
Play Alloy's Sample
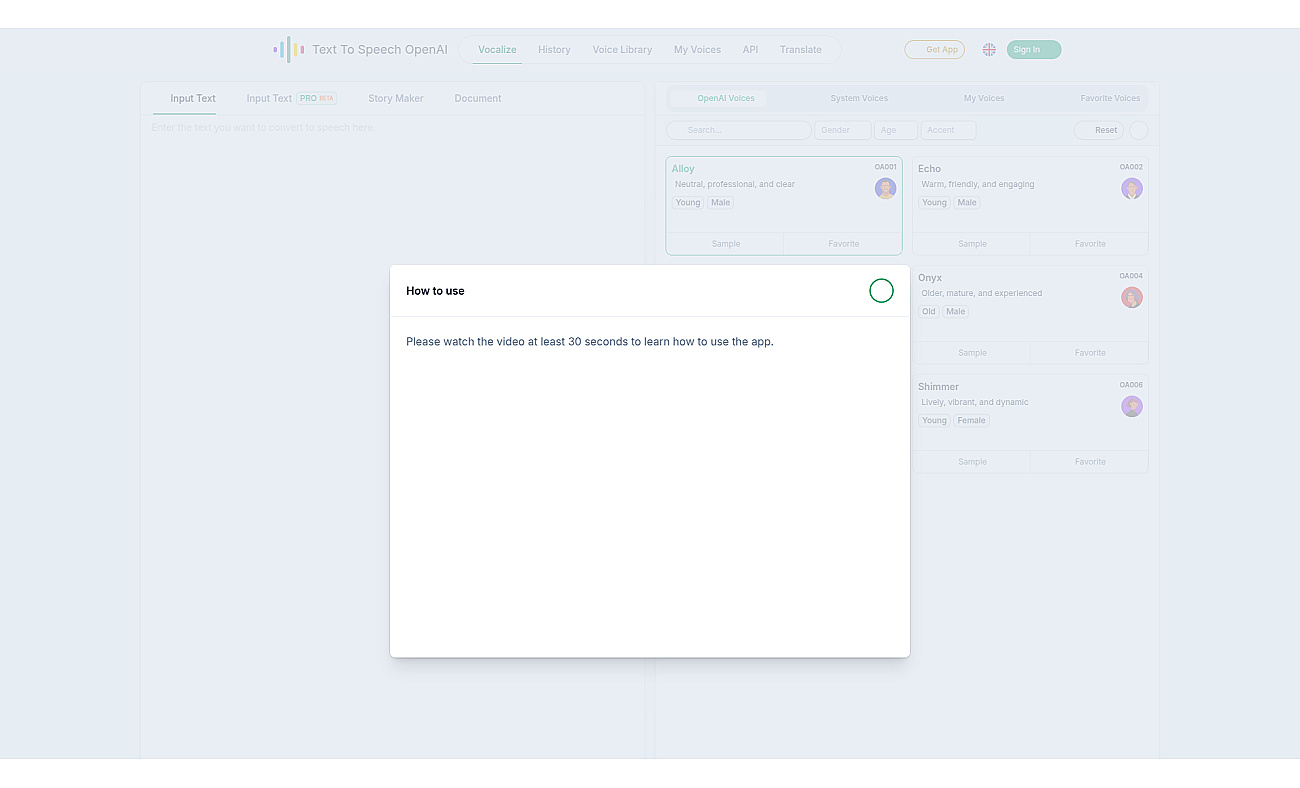point(726,244)
